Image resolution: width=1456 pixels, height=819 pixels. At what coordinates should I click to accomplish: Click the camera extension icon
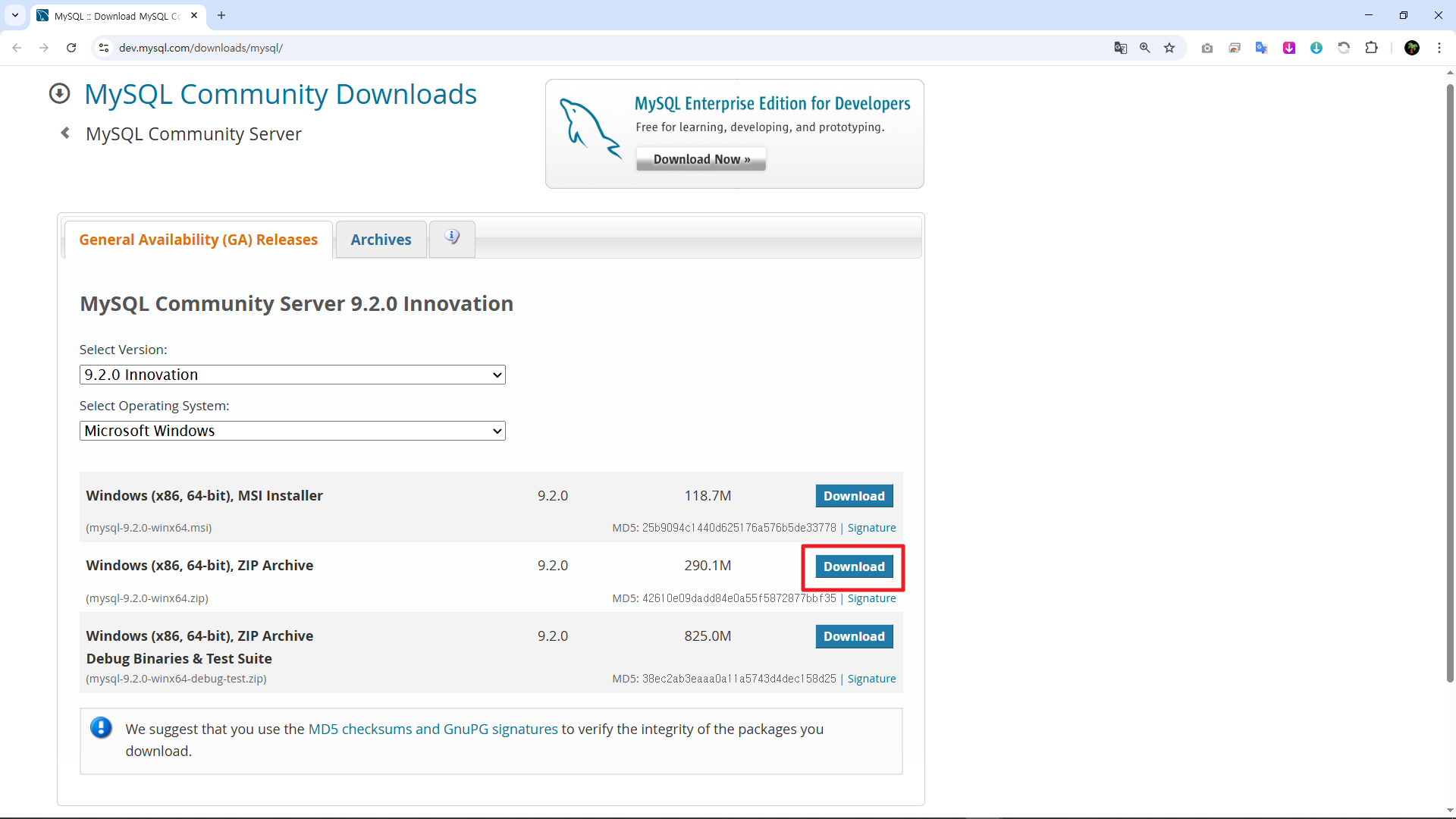click(1207, 48)
